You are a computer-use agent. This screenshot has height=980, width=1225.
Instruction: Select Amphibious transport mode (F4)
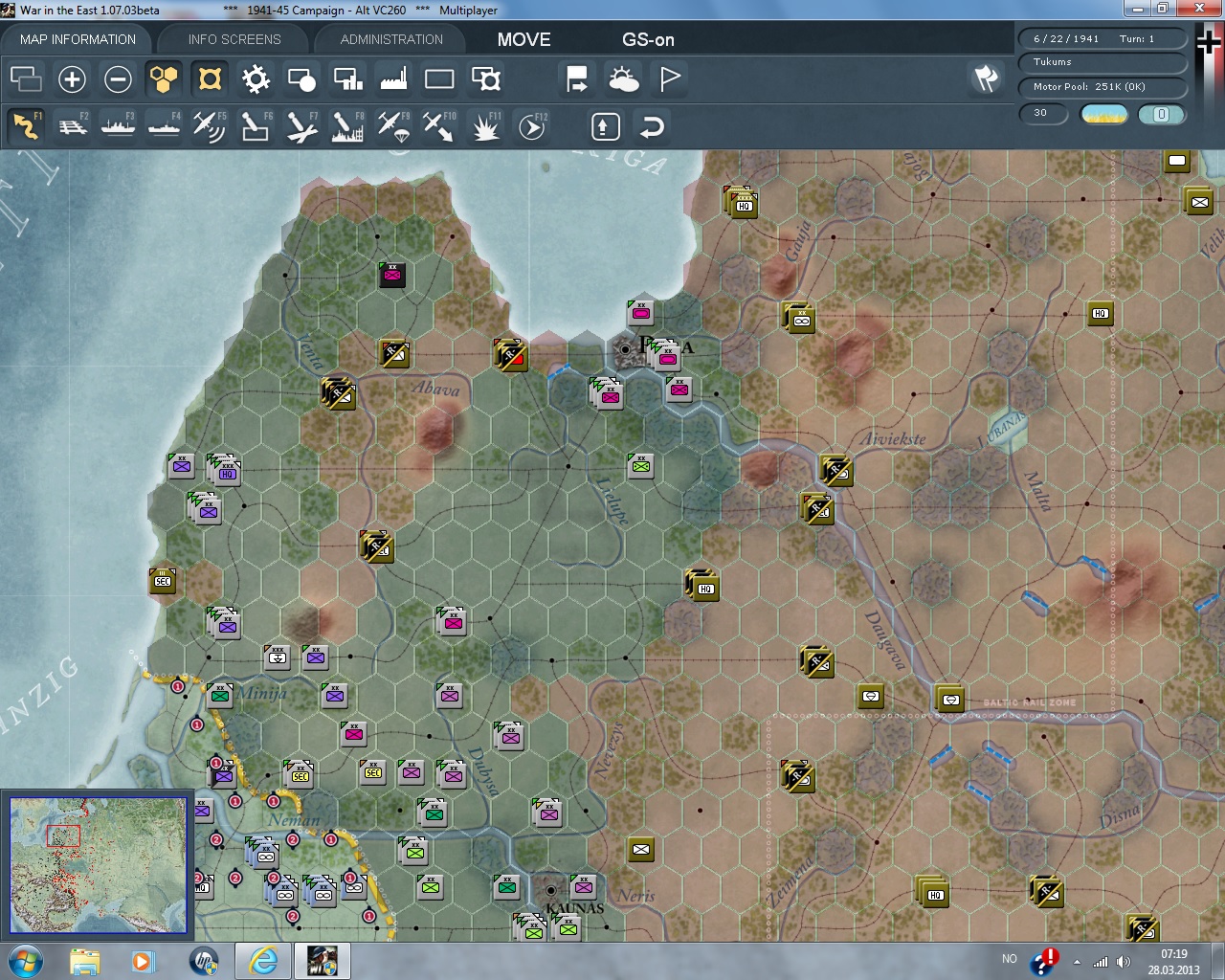pos(164,126)
